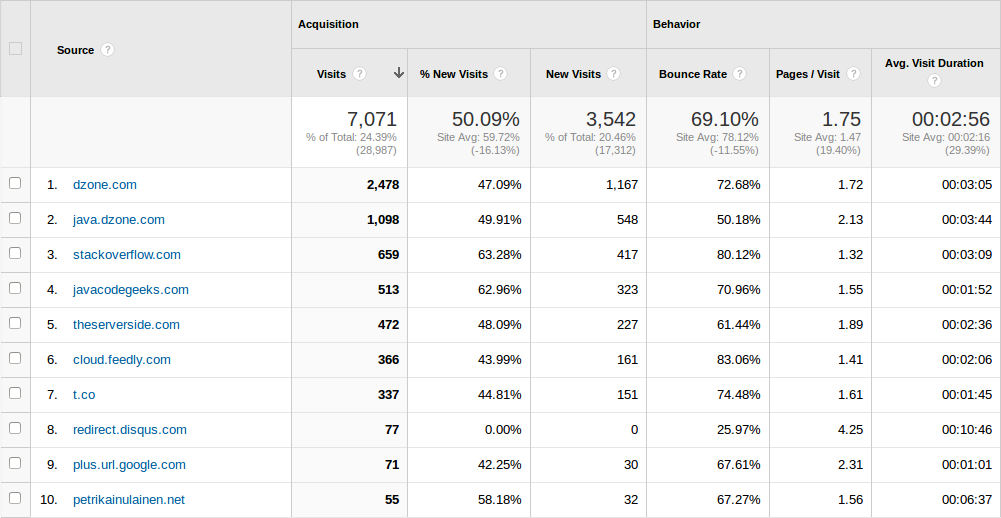The image size is (1001, 518).
Task: Open the redirect.disqus.com source link
Action: (x=130, y=430)
